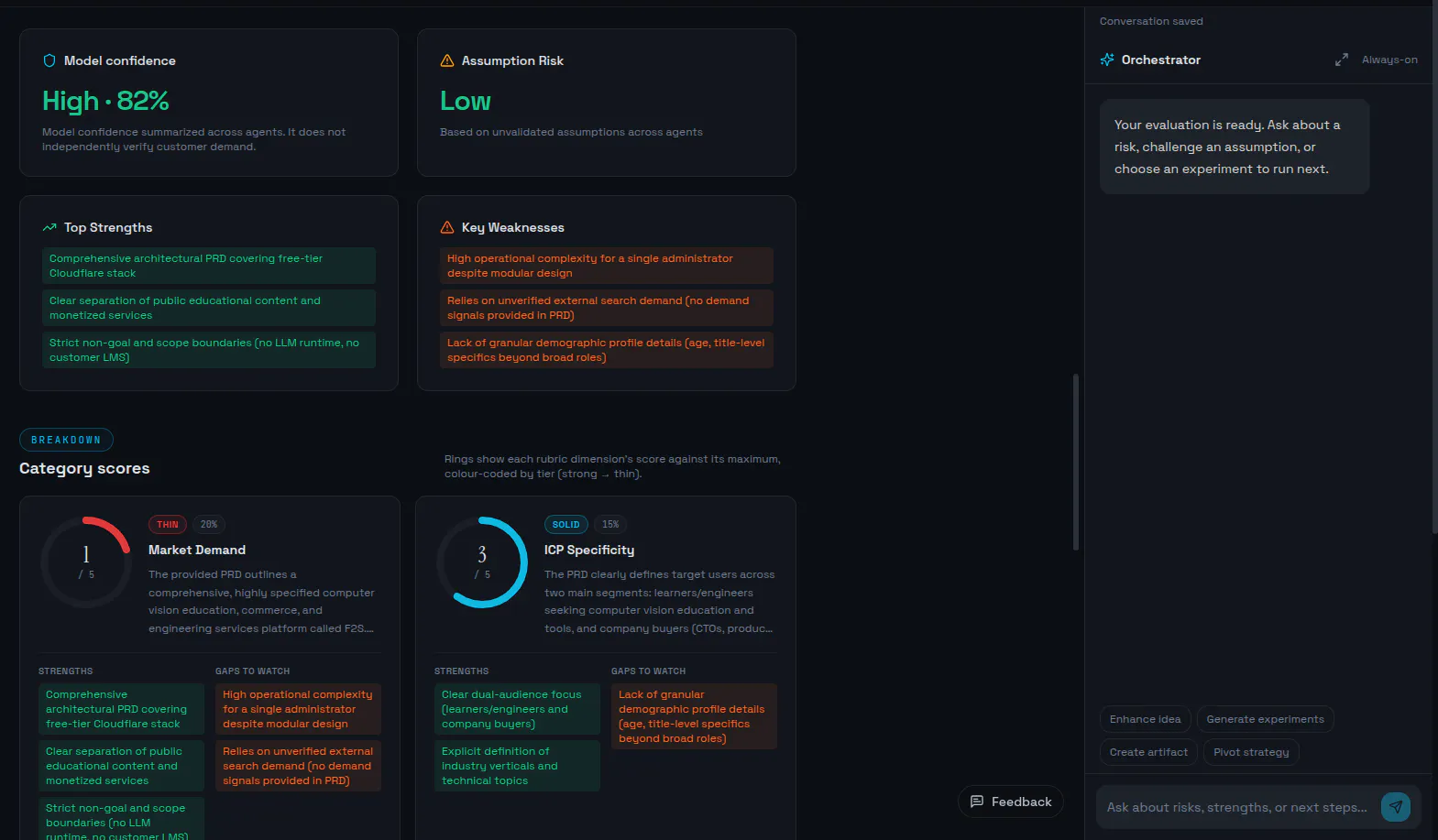The height and width of the screenshot is (840, 1438).
Task: Click the 20% weight badge
Action: [x=209, y=525]
